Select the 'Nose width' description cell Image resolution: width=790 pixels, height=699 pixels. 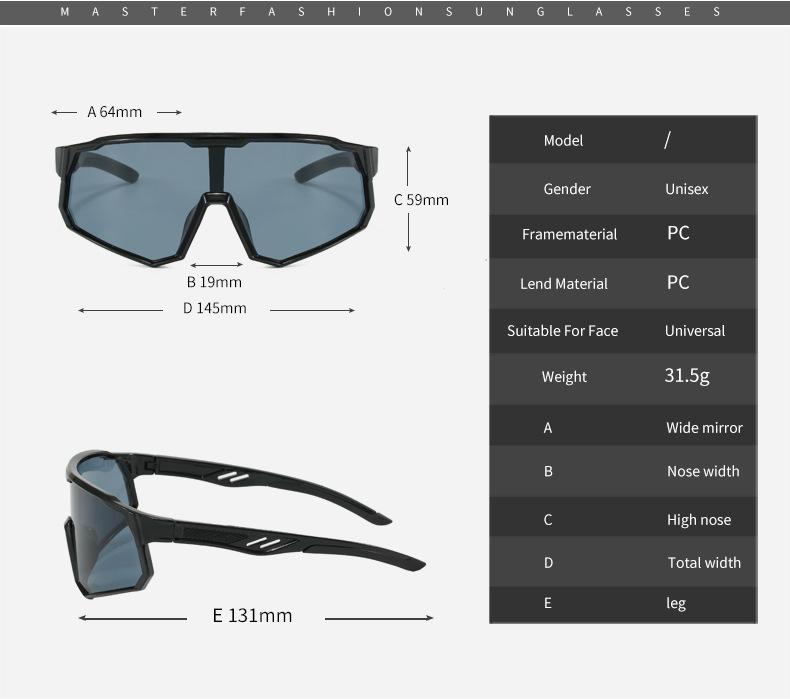pyautogui.click(x=703, y=471)
